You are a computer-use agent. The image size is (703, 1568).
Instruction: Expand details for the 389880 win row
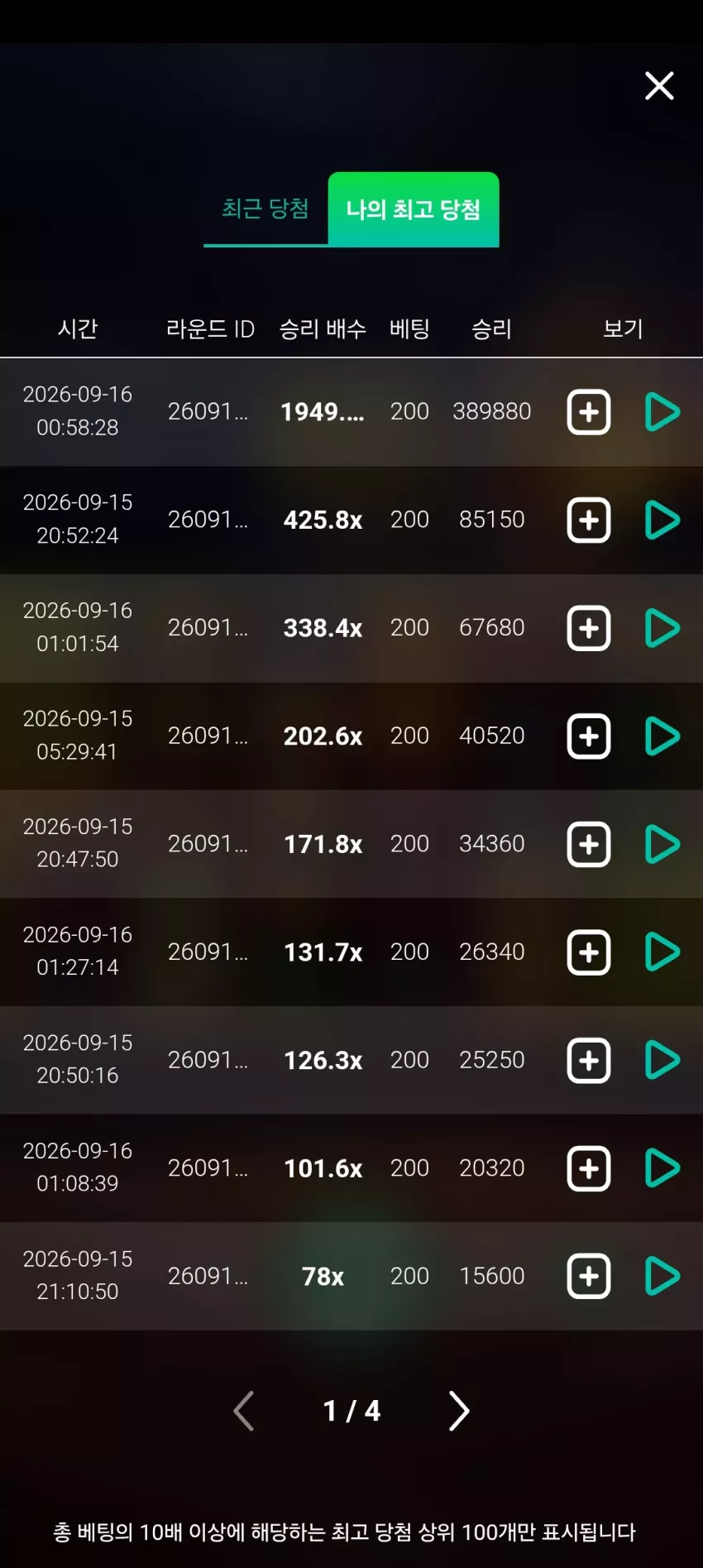click(589, 412)
